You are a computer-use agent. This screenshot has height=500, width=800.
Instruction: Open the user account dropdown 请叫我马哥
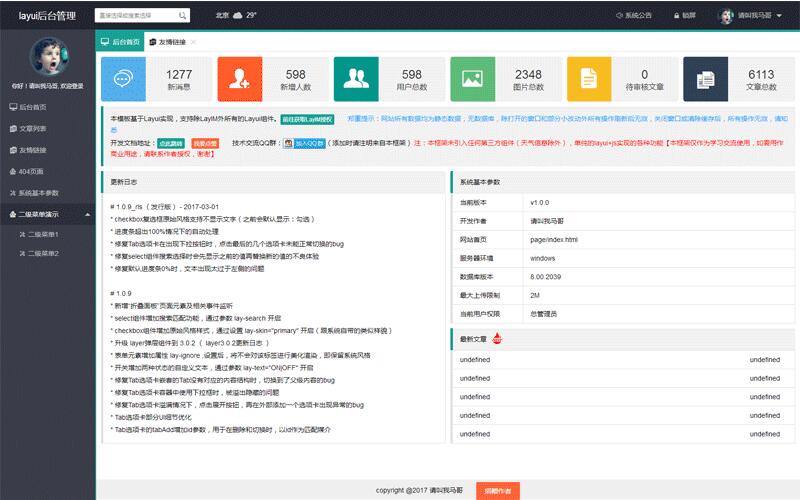(x=752, y=16)
